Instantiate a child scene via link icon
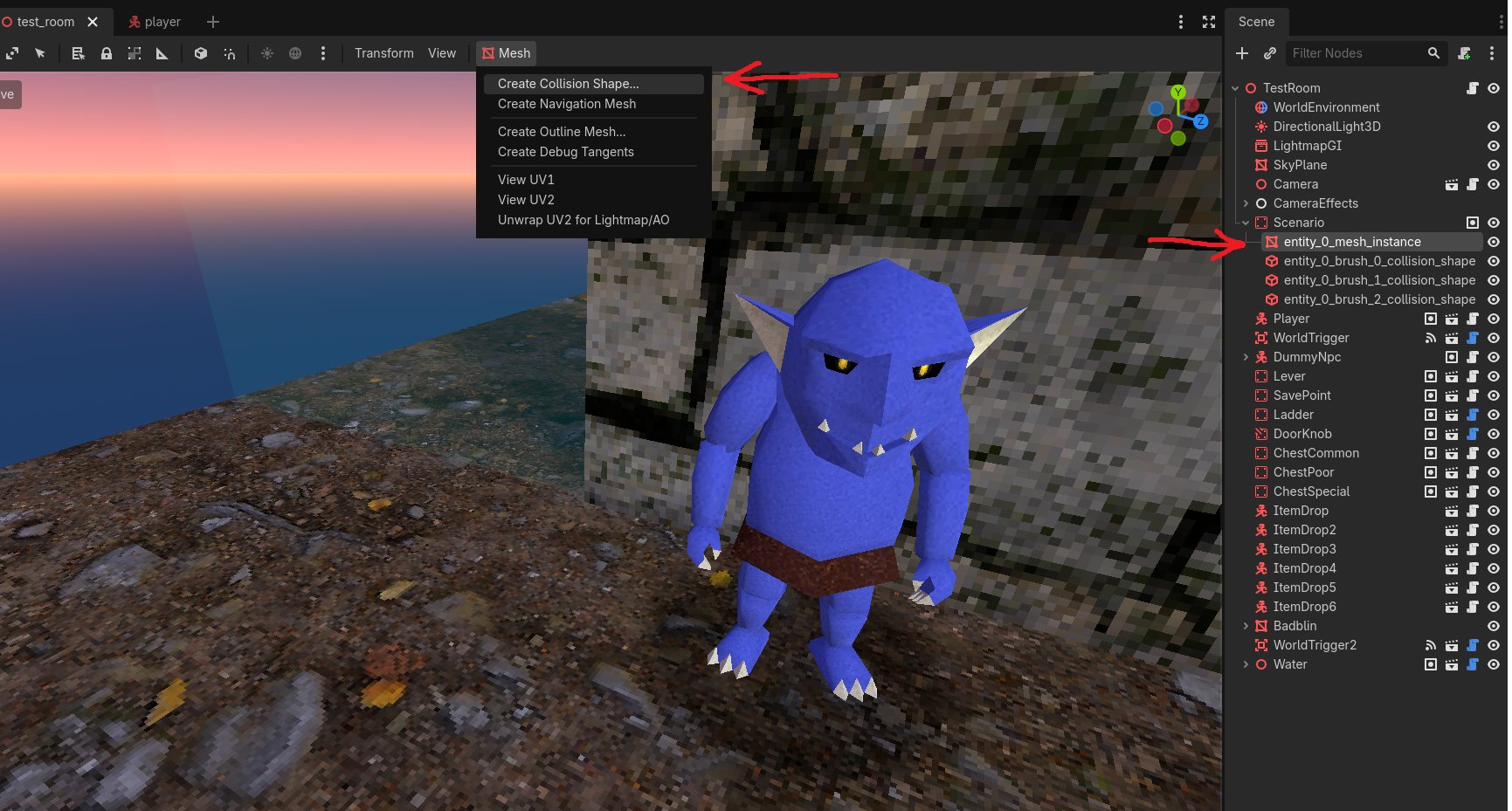Viewport: 1512px width, 811px height. pos(1270,53)
